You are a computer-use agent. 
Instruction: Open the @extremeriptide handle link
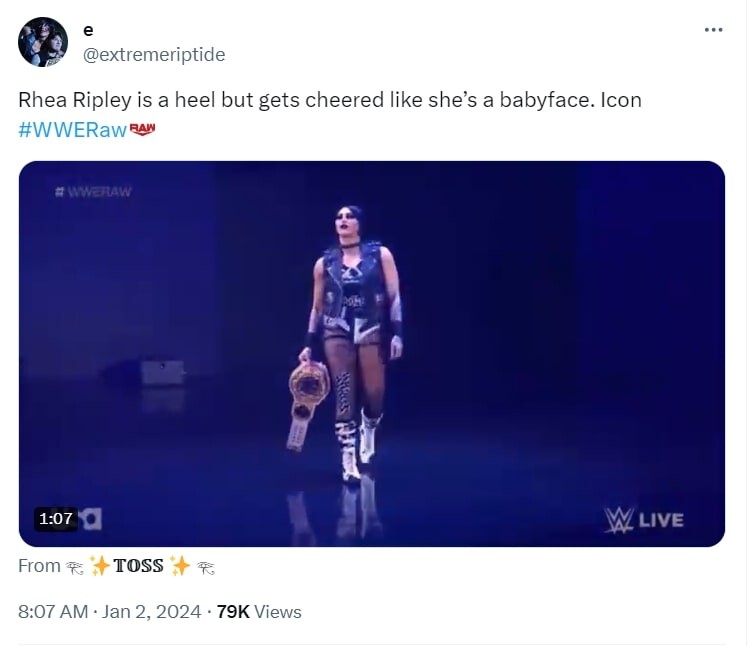tap(154, 55)
